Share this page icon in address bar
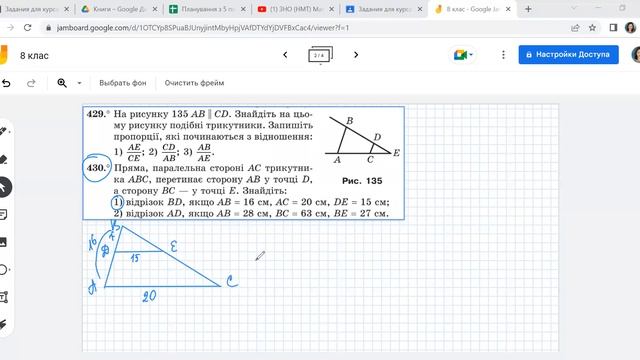 click(575, 28)
